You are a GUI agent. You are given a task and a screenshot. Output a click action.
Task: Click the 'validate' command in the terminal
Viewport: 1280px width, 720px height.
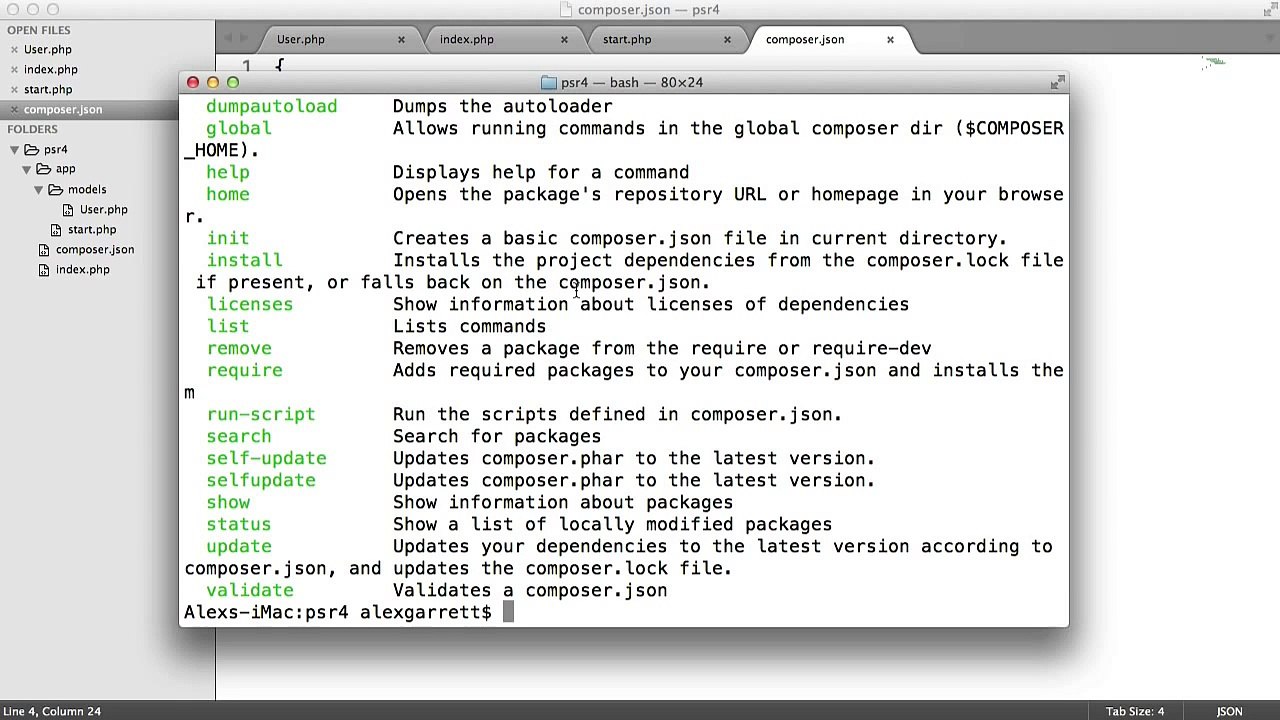(250, 590)
